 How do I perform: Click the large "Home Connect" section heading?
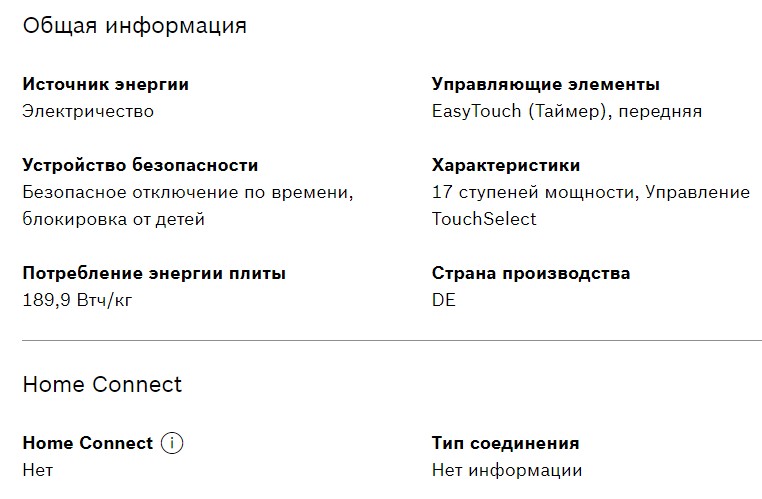pyautogui.click(x=102, y=384)
